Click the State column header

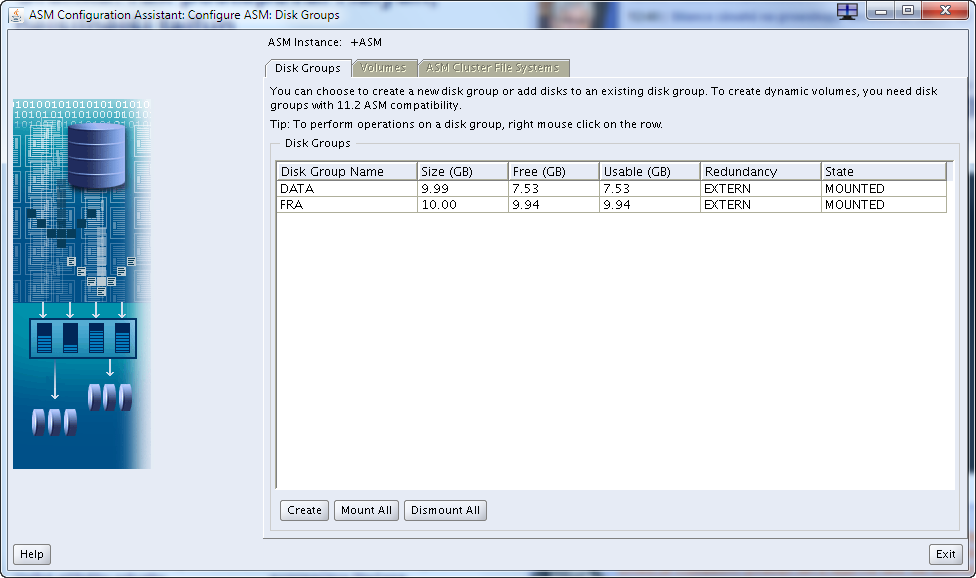[x=884, y=171]
